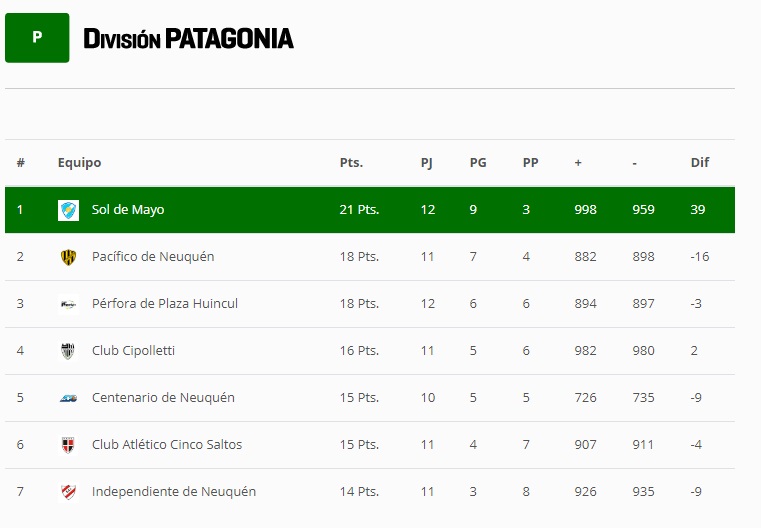The width and height of the screenshot is (761, 528).
Task: Click the Independiente de Neuquén crest
Action: tap(68, 492)
